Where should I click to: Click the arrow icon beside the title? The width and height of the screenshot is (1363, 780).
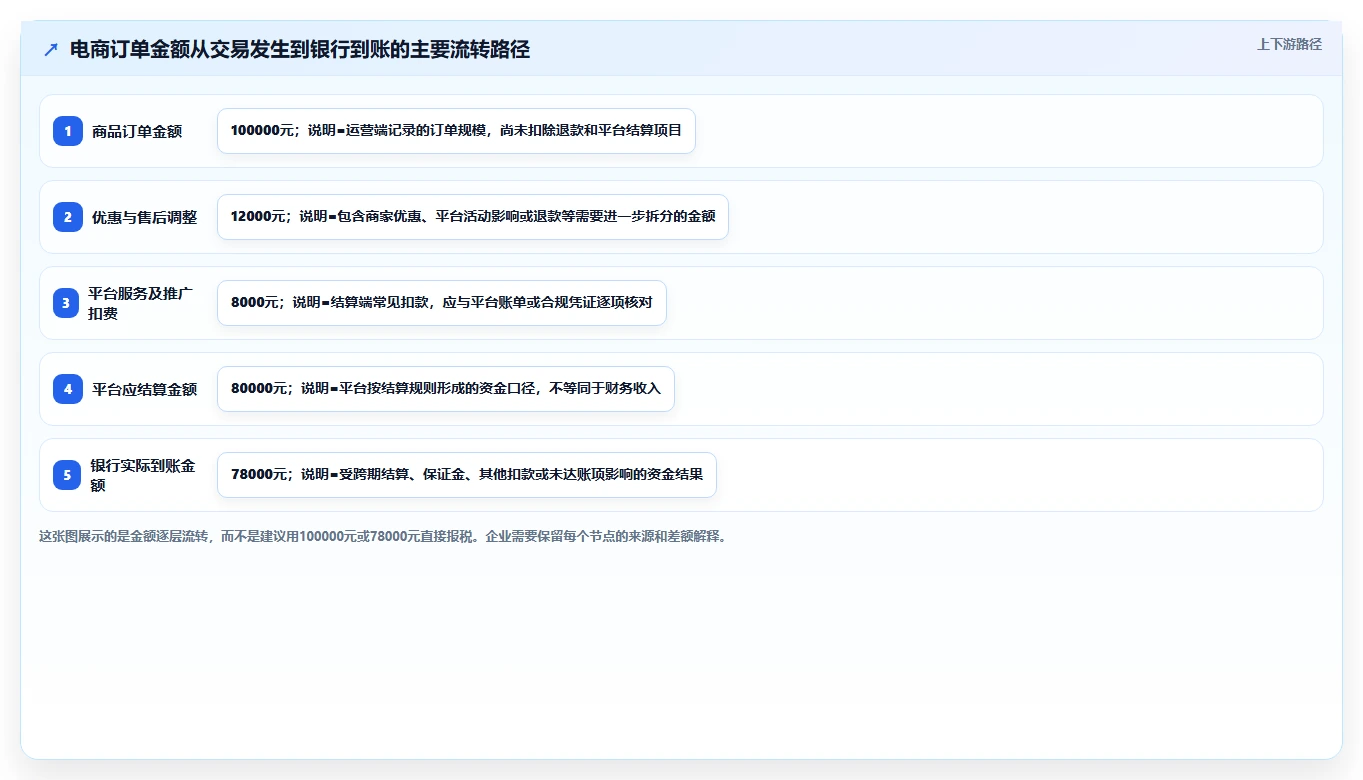coord(51,49)
